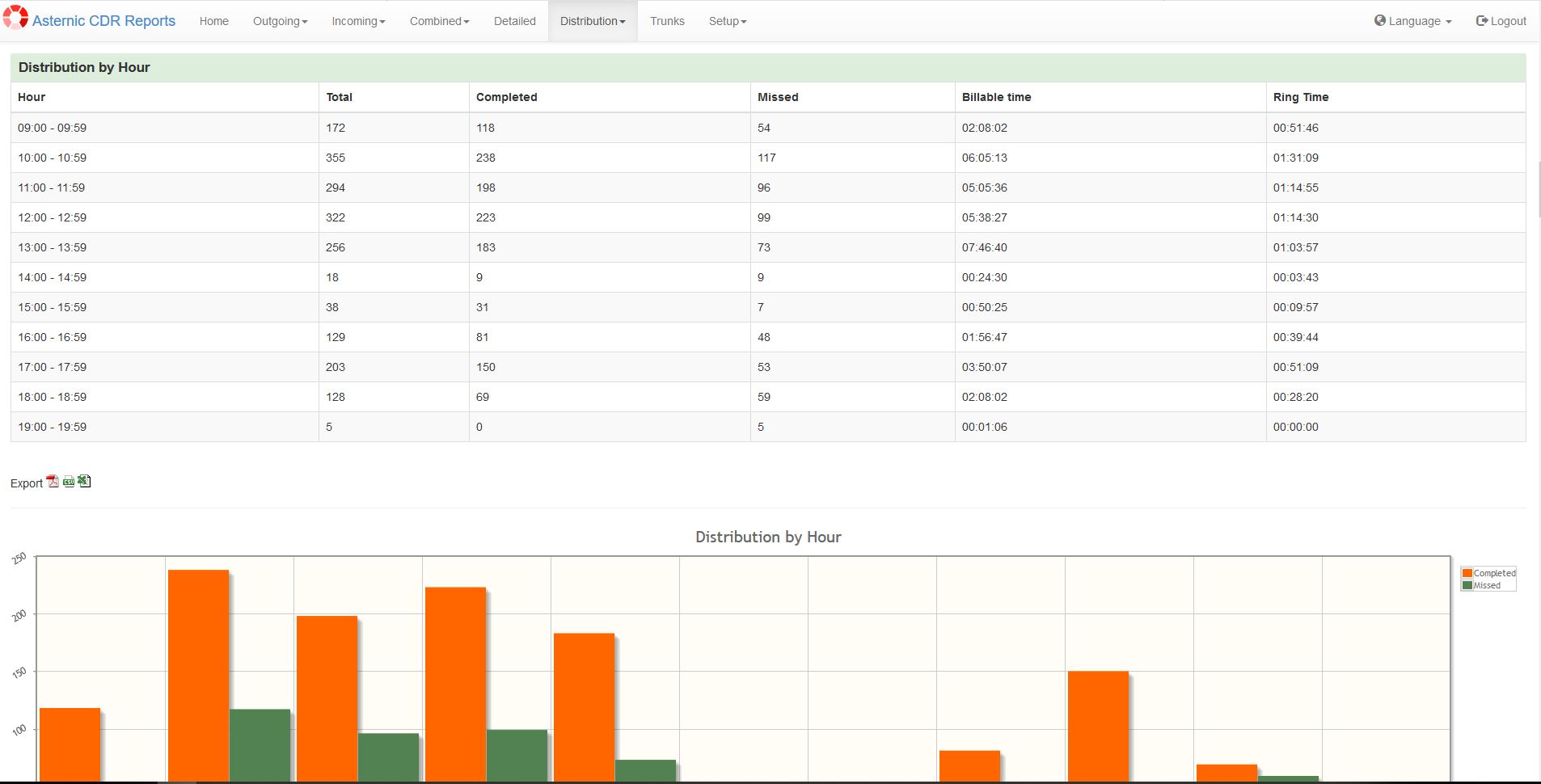Viewport: 1541px width, 784px height.
Task: Open the Distribution dropdown menu
Action: coord(593,21)
